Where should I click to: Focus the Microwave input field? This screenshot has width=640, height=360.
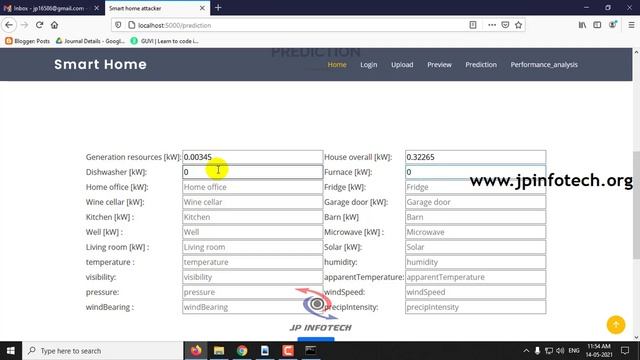click(475, 232)
